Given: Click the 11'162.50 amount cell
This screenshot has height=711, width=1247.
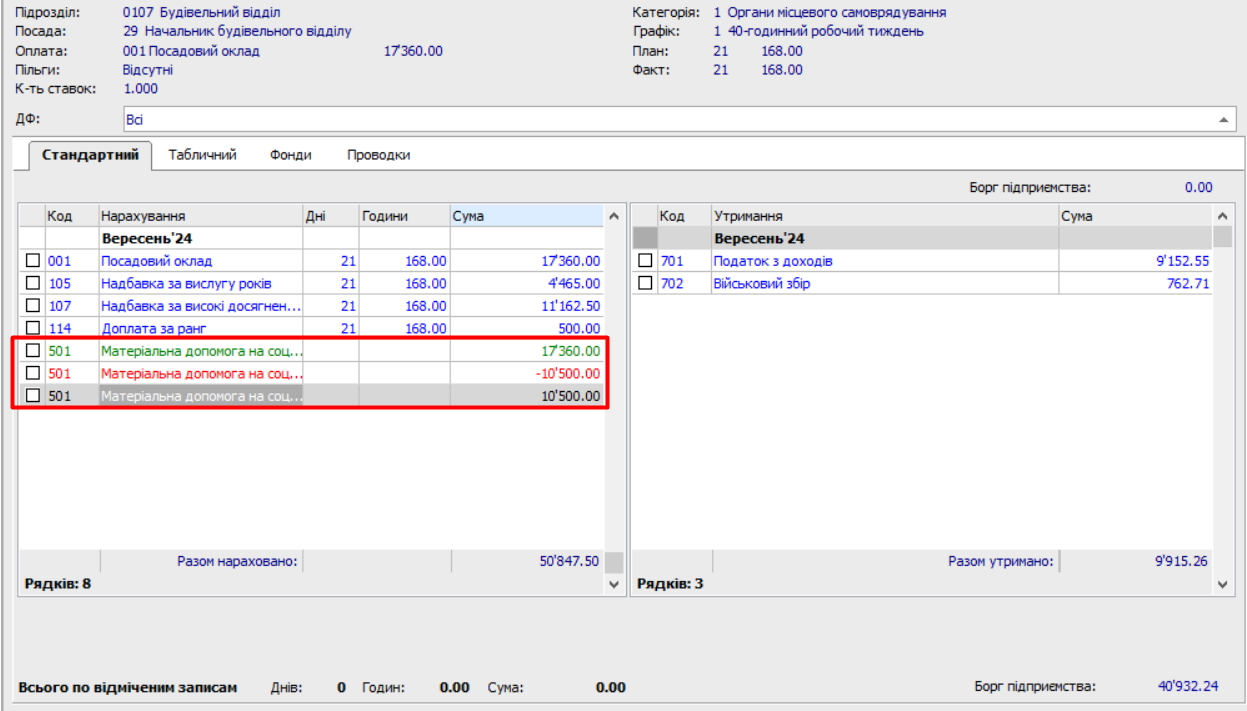Looking at the screenshot, I should tap(527, 306).
